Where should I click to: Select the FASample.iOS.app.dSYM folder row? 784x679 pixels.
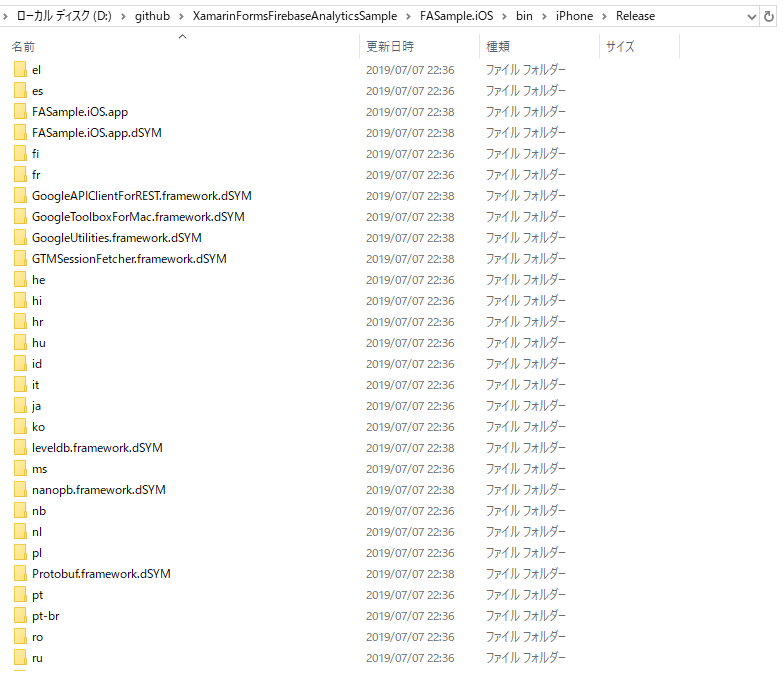click(96, 133)
